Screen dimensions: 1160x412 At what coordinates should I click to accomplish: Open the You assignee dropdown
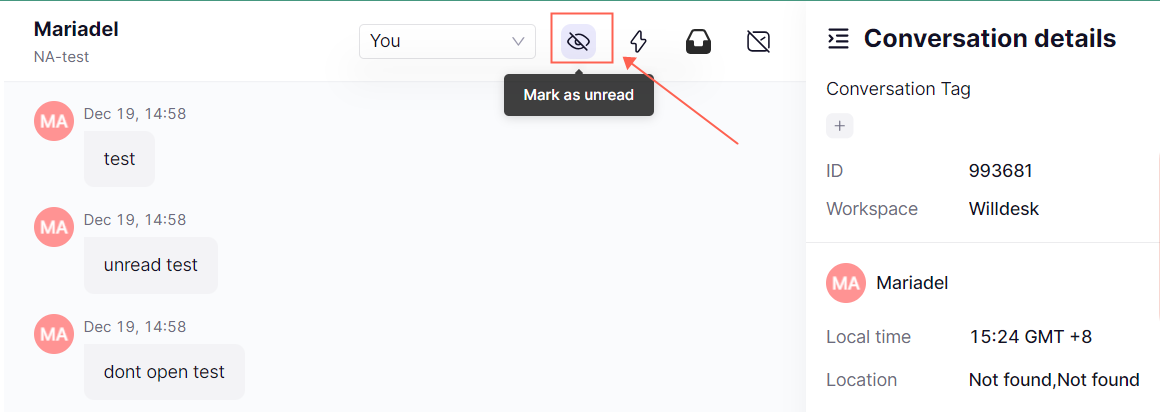(447, 41)
